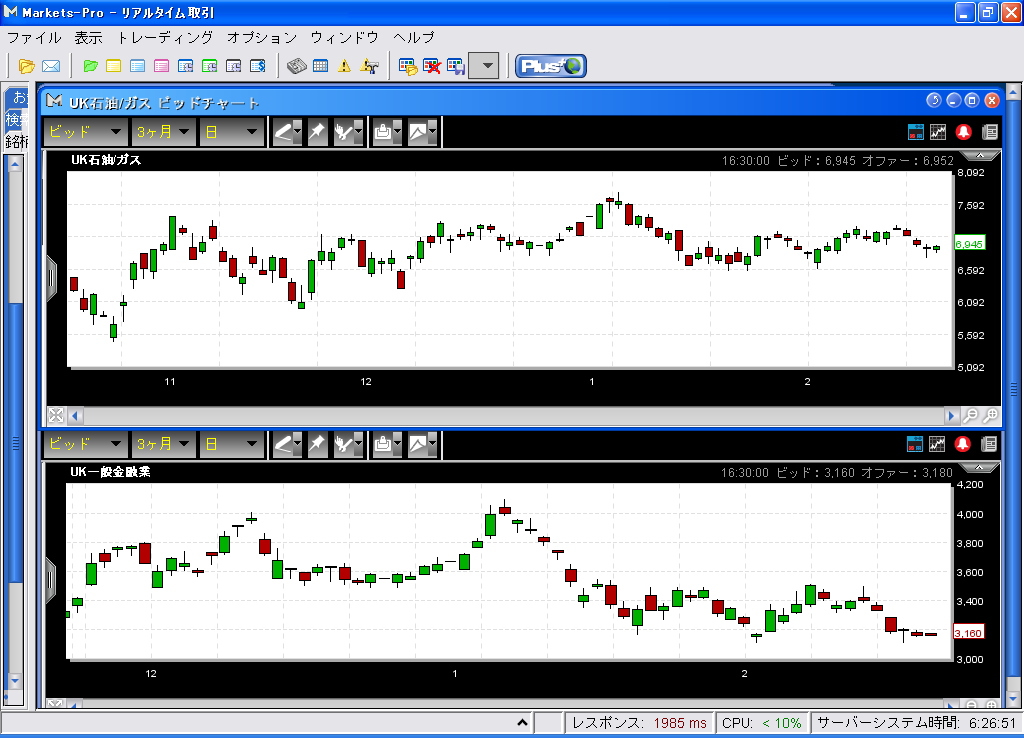
Task: Click the yellow list window icon
Action: [114, 66]
